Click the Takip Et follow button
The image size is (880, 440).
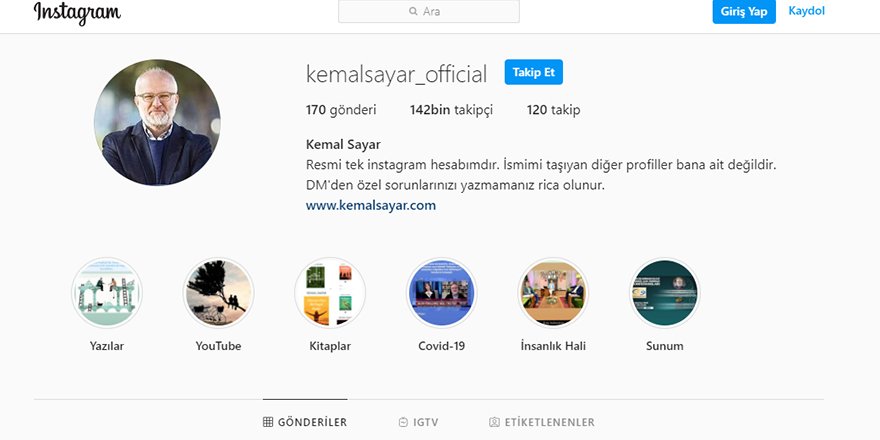(x=534, y=73)
